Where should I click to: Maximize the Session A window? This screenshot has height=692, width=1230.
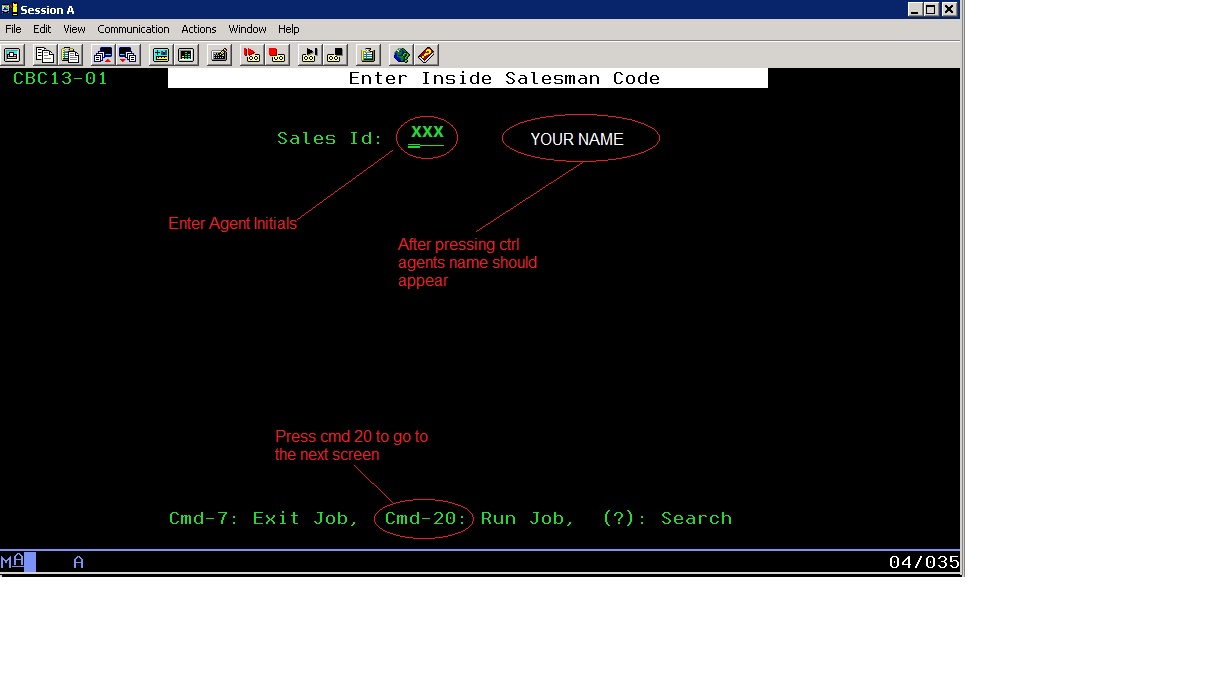tap(931, 9)
